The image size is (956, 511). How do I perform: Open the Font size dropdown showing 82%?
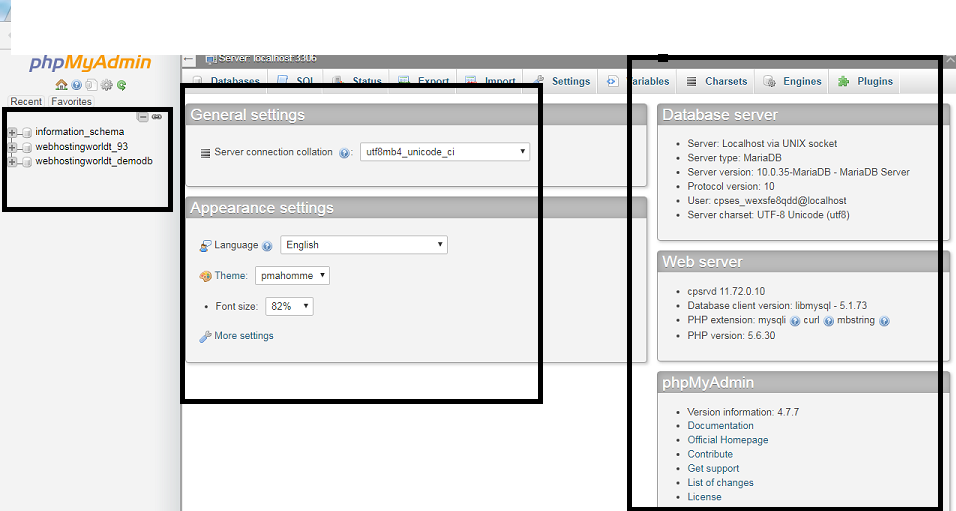point(290,306)
